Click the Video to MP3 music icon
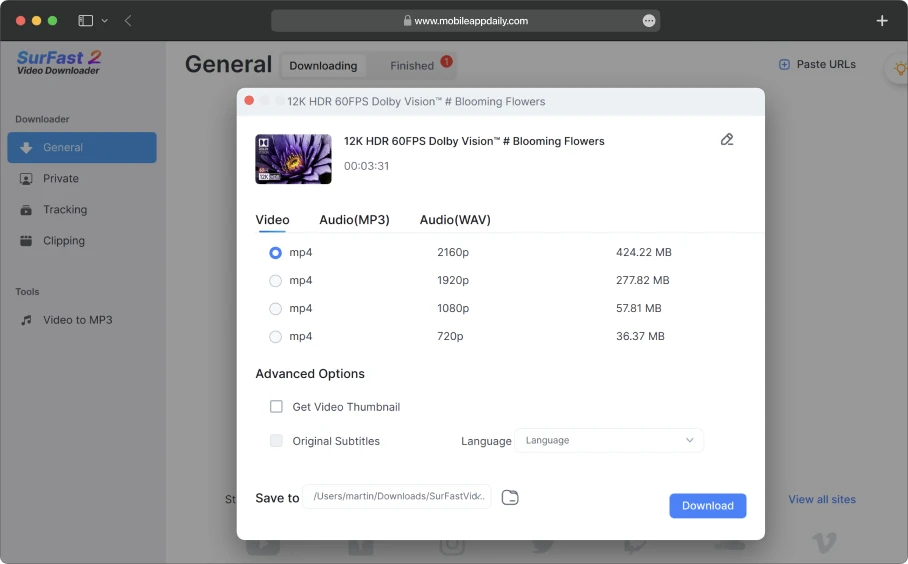Image resolution: width=908 pixels, height=564 pixels. [x=26, y=320]
